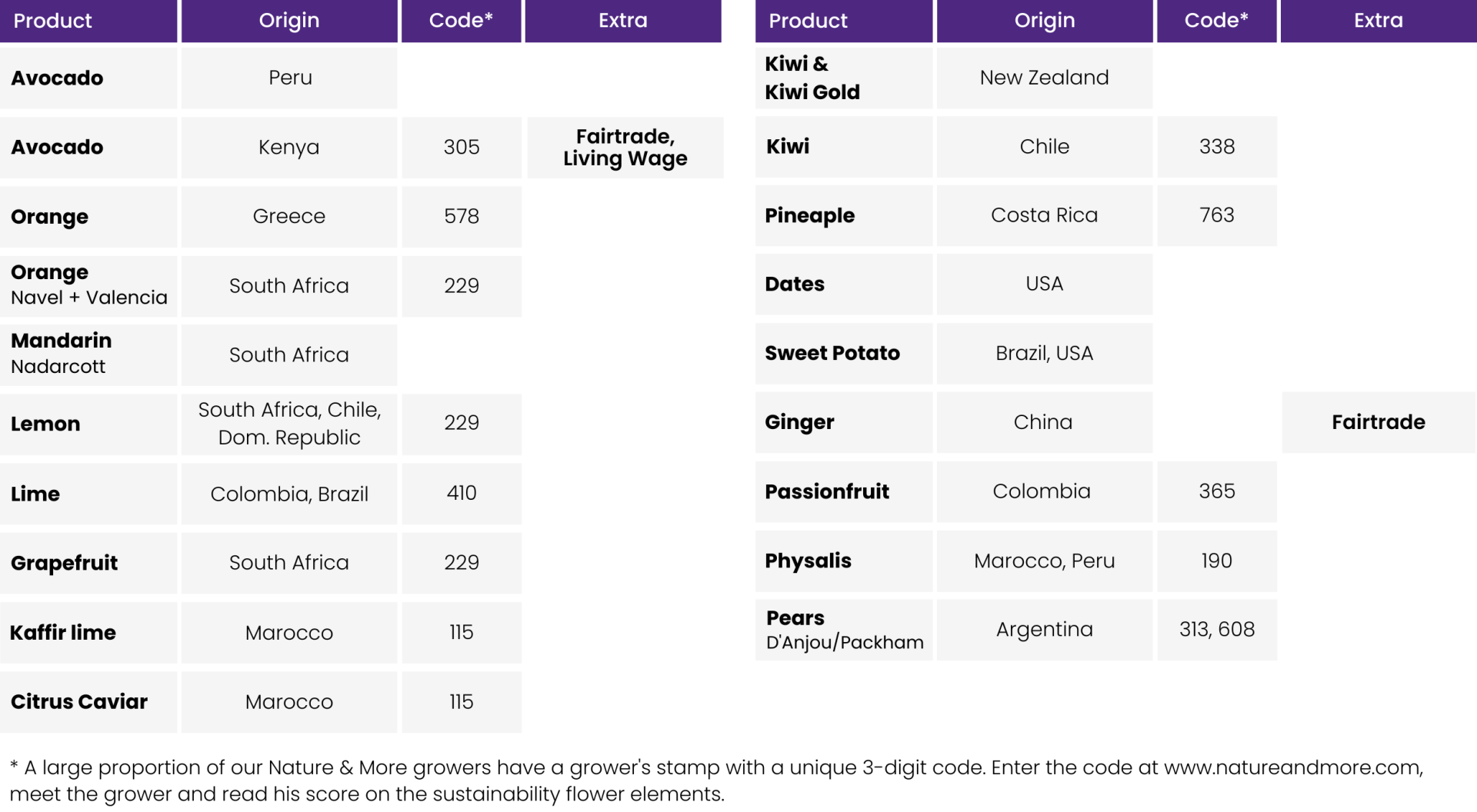This screenshot has width=1477, height=812.
Task: Click the left Product column header
Action: pyautogui.click(x=88, y=21)
